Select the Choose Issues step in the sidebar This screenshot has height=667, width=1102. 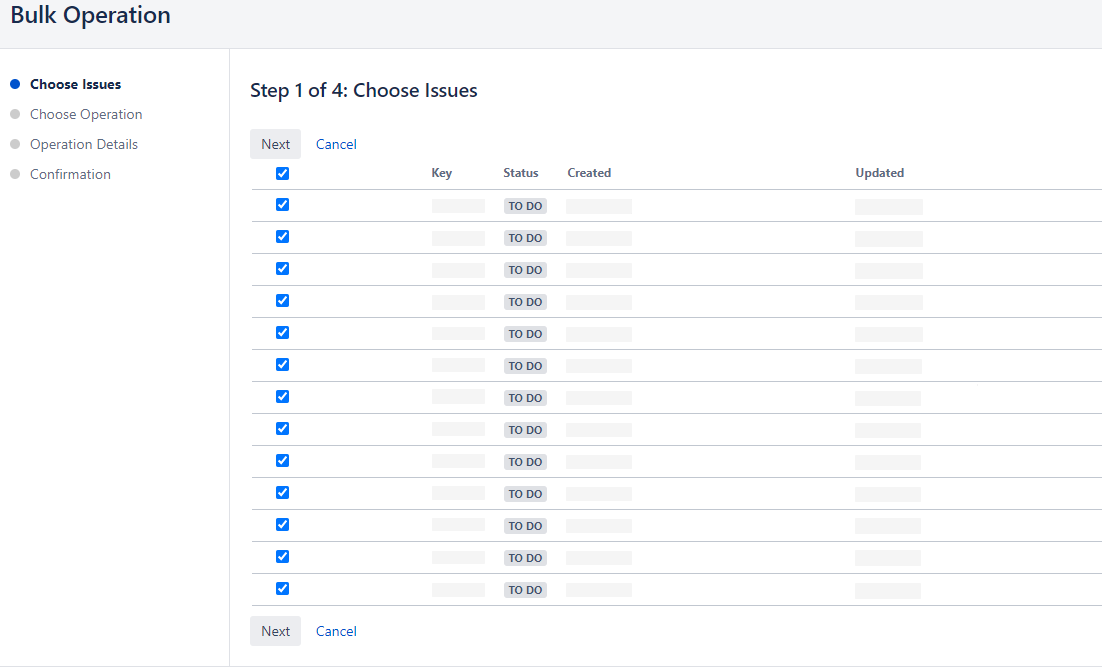75,84
